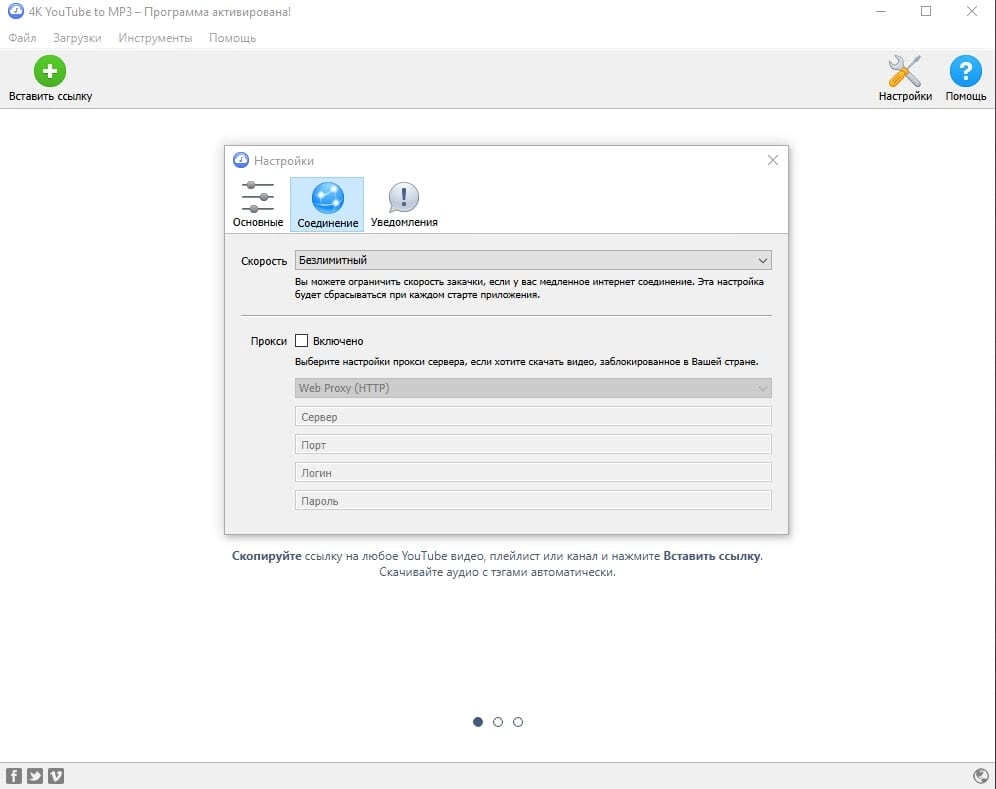Close the 4K YouTube to MP3 main window
Image resolution: width=996 pixels, height=789 pixels.
(x=972, y=11)
